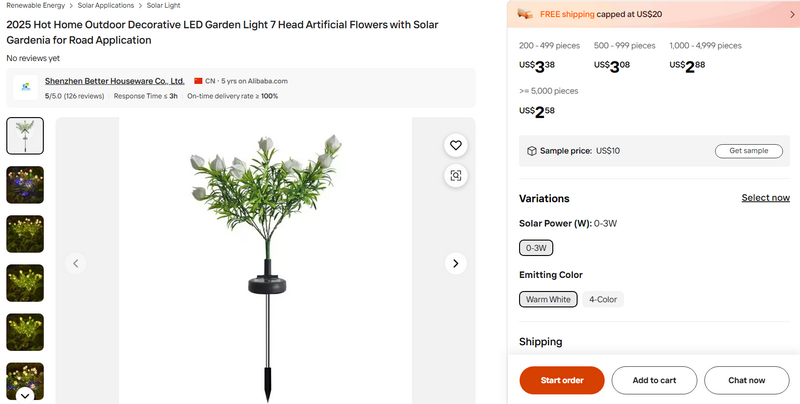The image size is (800, 404).
Task: Open image search scan icon
Action: coord(456,175)
